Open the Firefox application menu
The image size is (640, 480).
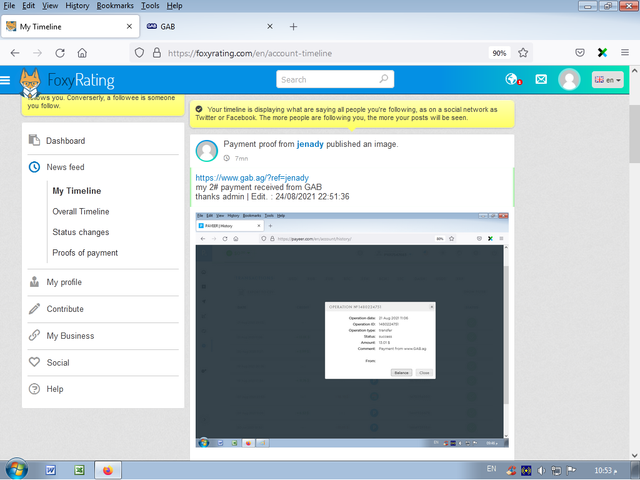coord(624,53)
